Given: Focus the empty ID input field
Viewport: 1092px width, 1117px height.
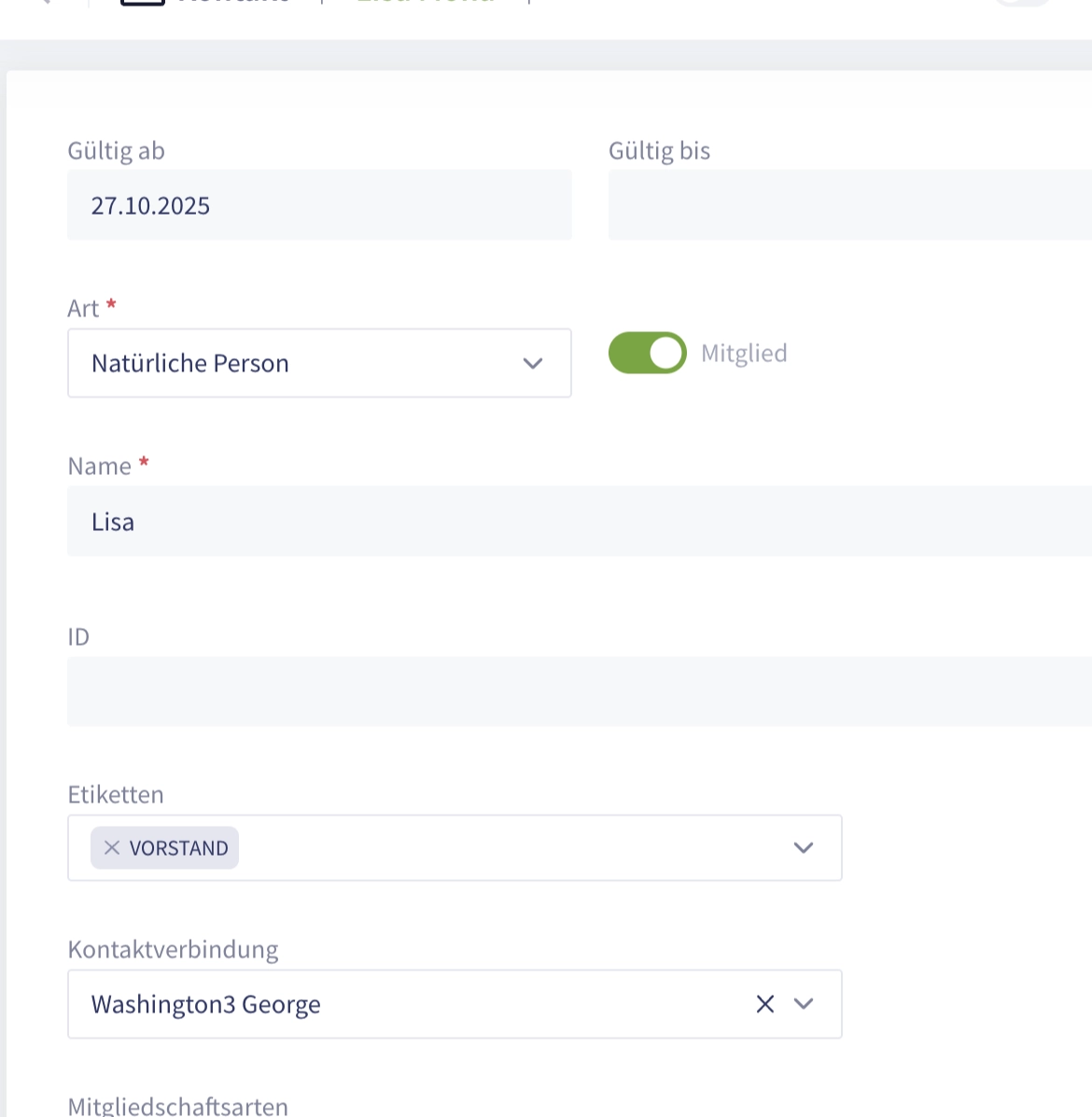Looking at the screenshot, I should tap(579, 691).
